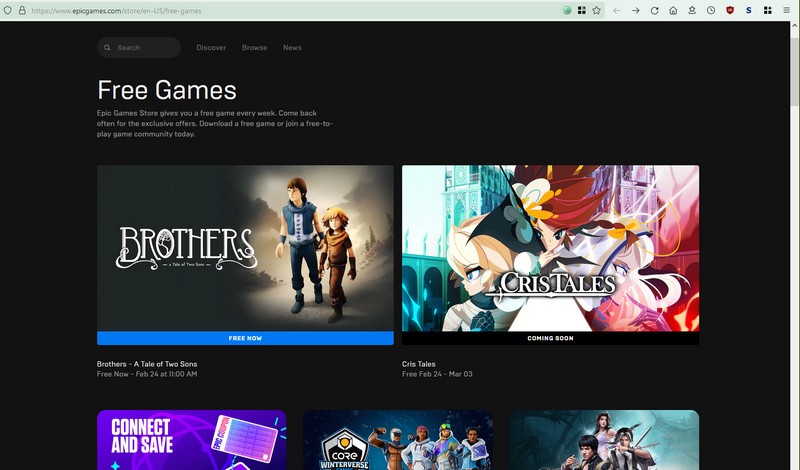
Task: Open the News tab in store navigation
Action: [x=292, y=48]
